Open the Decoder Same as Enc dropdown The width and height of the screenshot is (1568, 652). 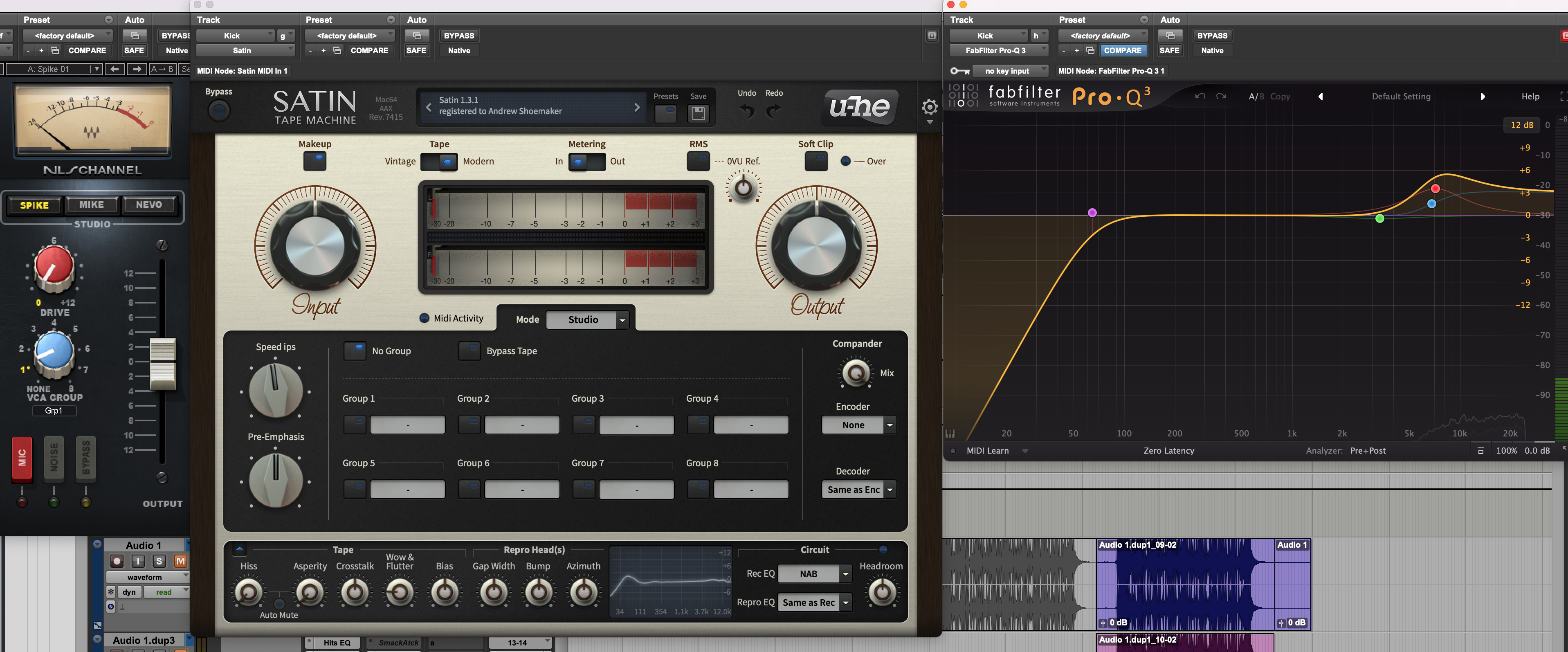pyautogui.click(x=859, y=490)
